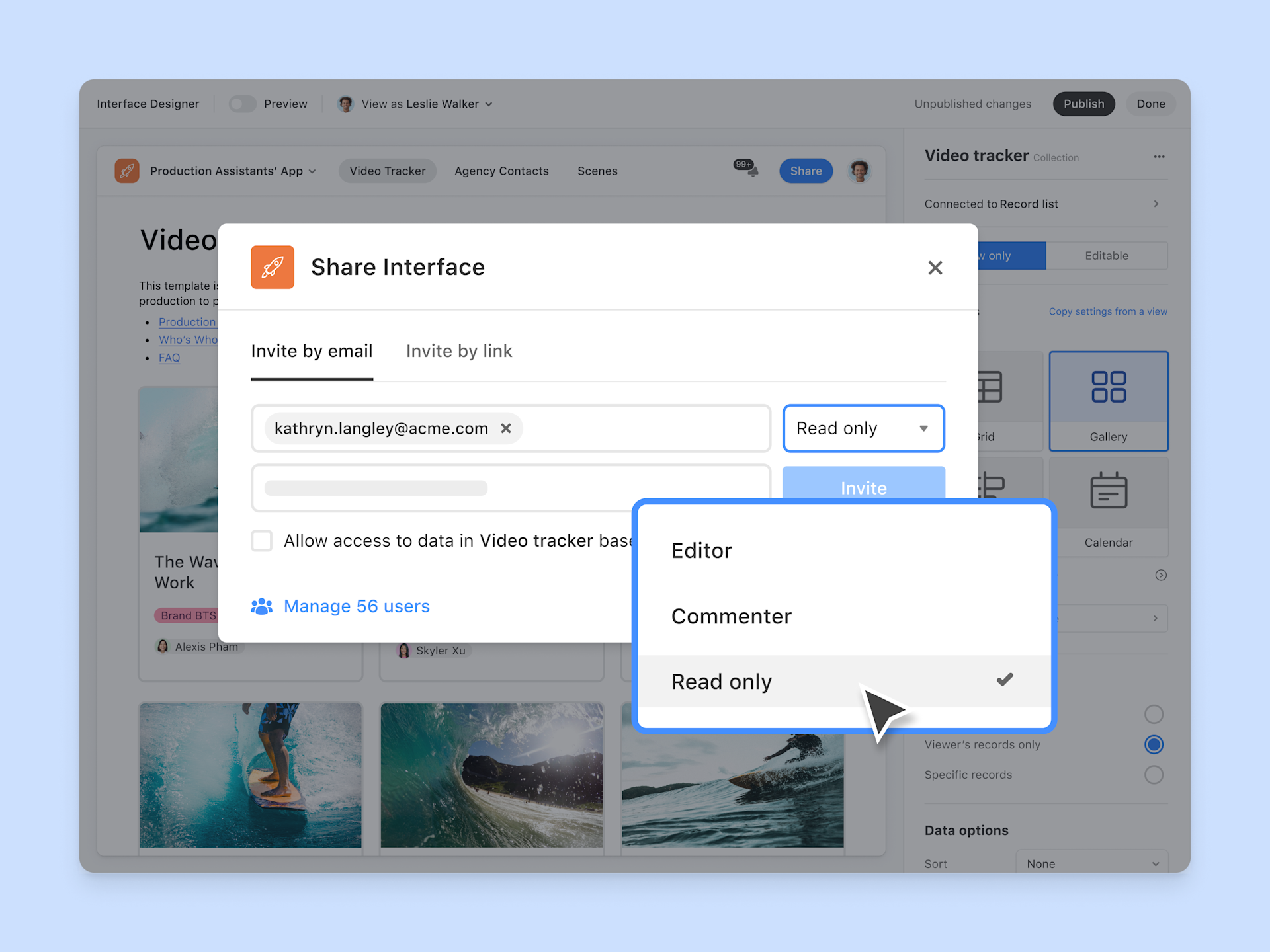Click the profile avatar next to Share
The image size is (1270, 952).
pos(859,171)
